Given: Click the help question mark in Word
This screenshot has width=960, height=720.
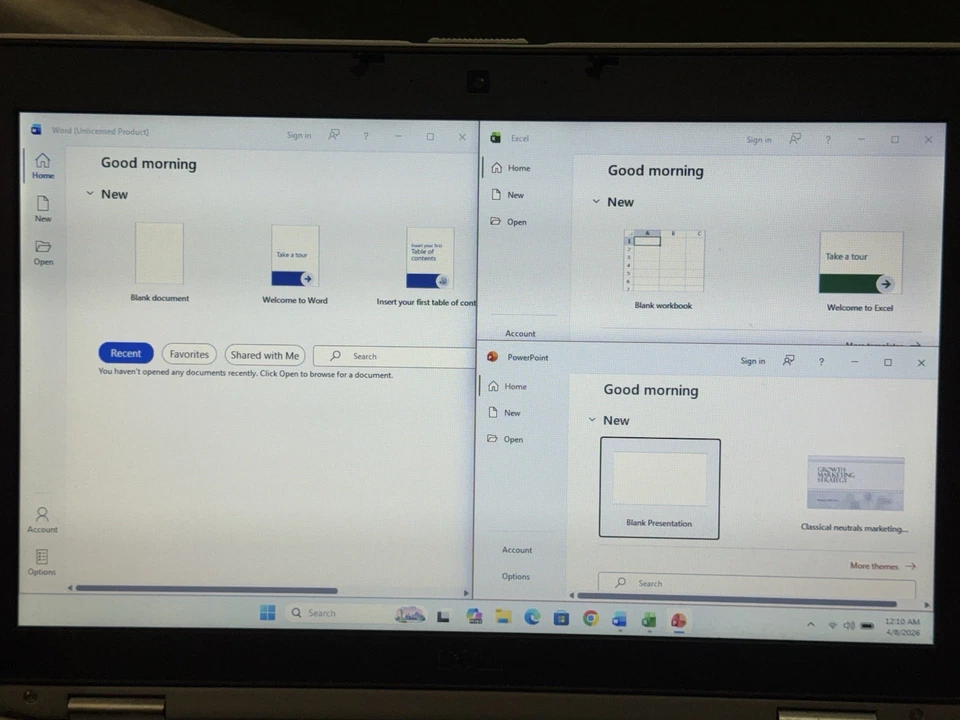Looking at the screenshot, I should (366, 135).
